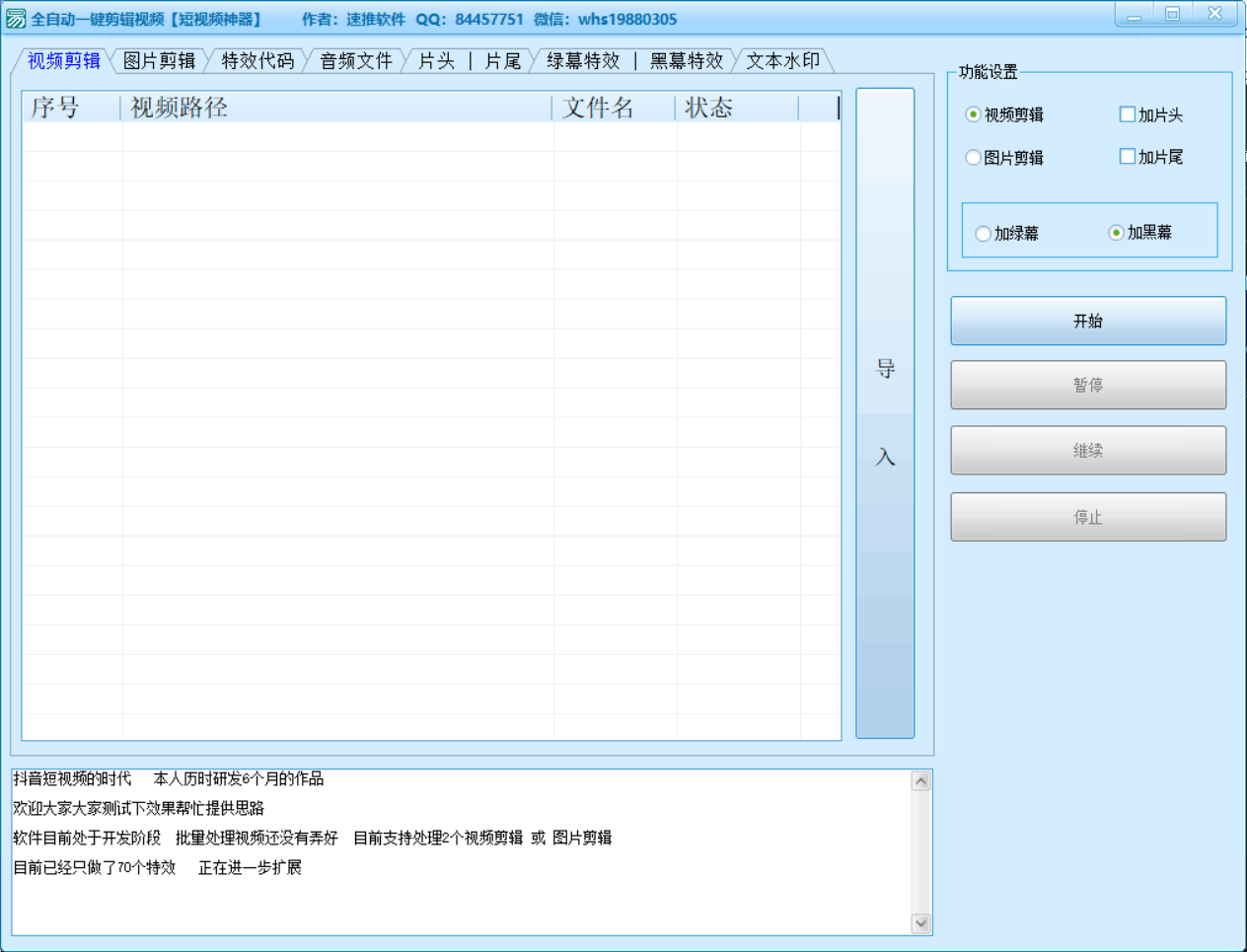Screen dimensions: 1247x952
Task: Click the 视频路径 column header
Action: coord(335,108)
